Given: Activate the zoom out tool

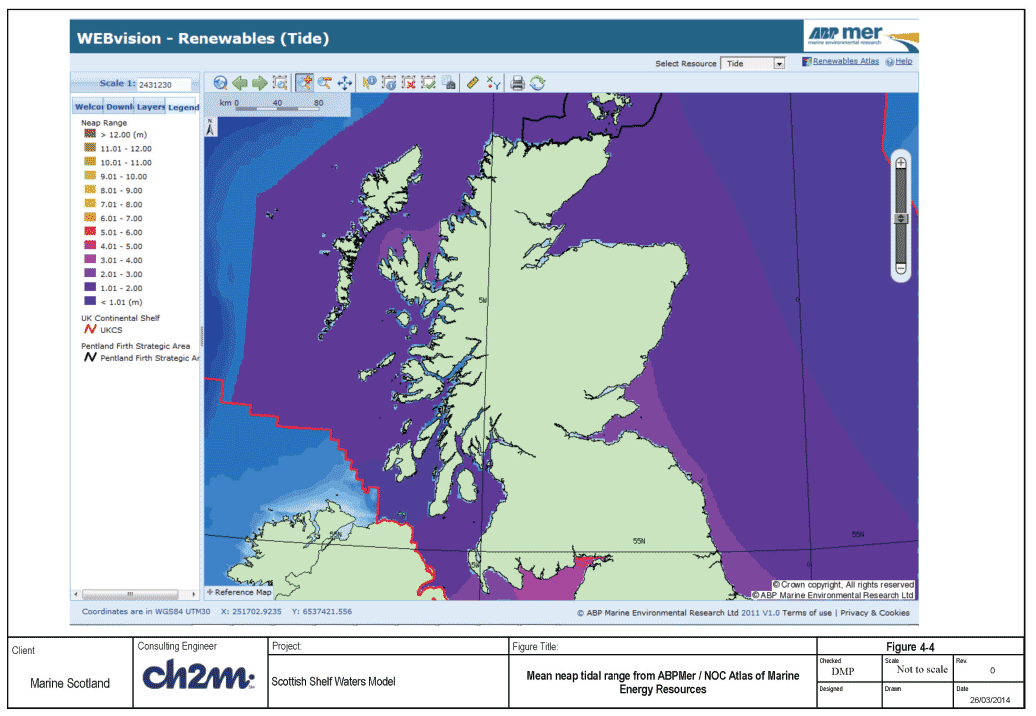Looking at the screenshot, I should point(324,83).
